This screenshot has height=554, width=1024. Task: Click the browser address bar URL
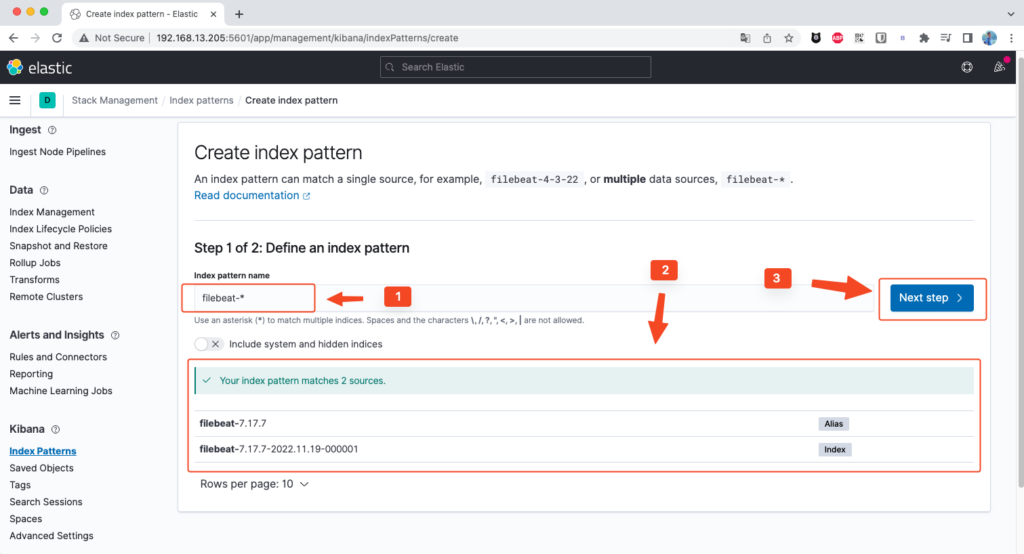pyautogui.click(x=307, y=38)
